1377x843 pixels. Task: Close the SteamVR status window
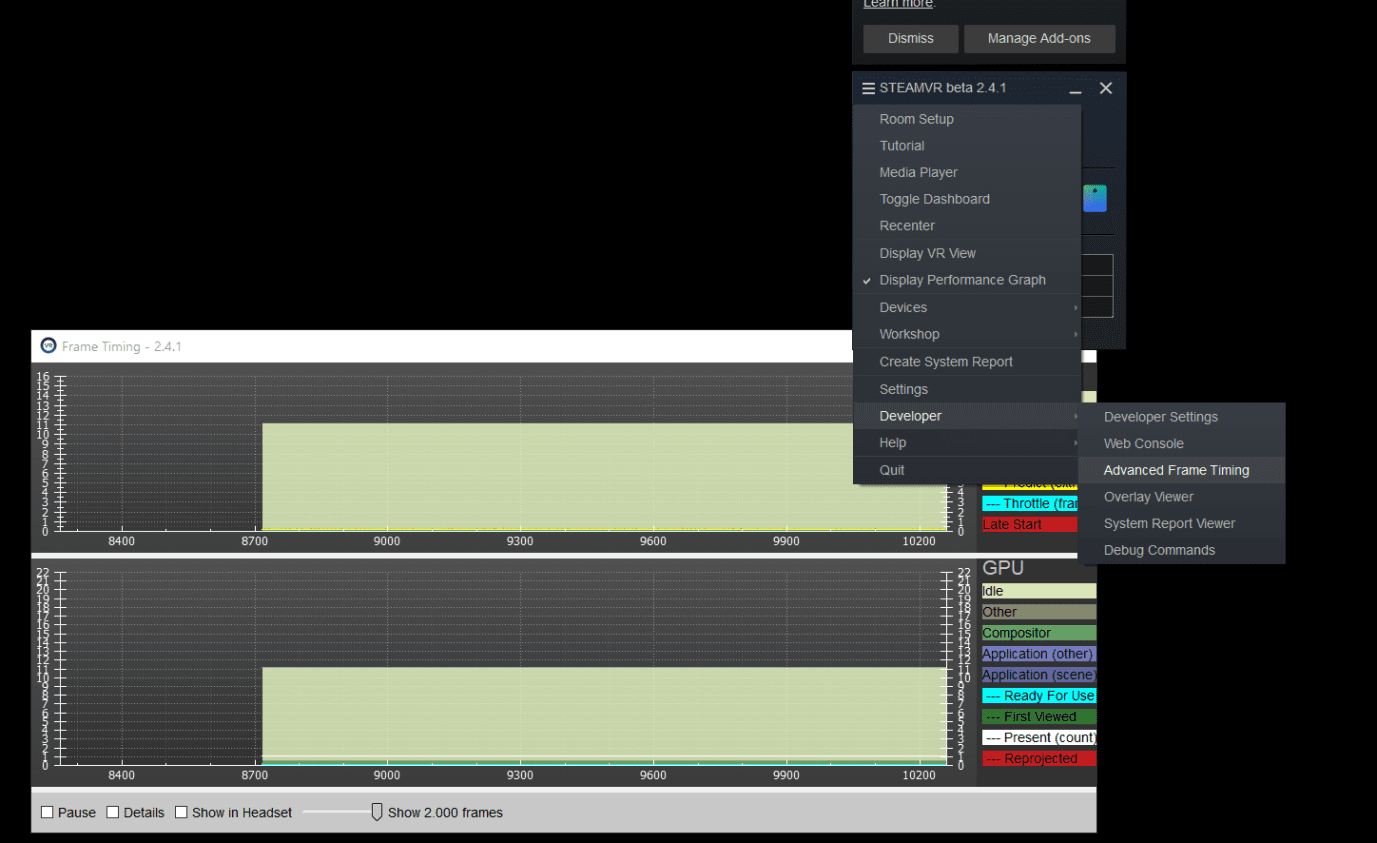coord(1105,88)
